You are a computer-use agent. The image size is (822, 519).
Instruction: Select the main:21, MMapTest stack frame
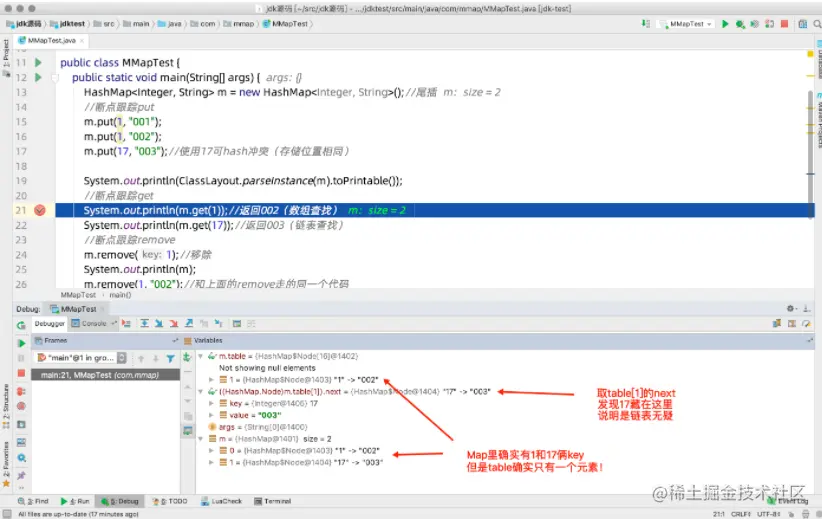click(x=105, y=375)
